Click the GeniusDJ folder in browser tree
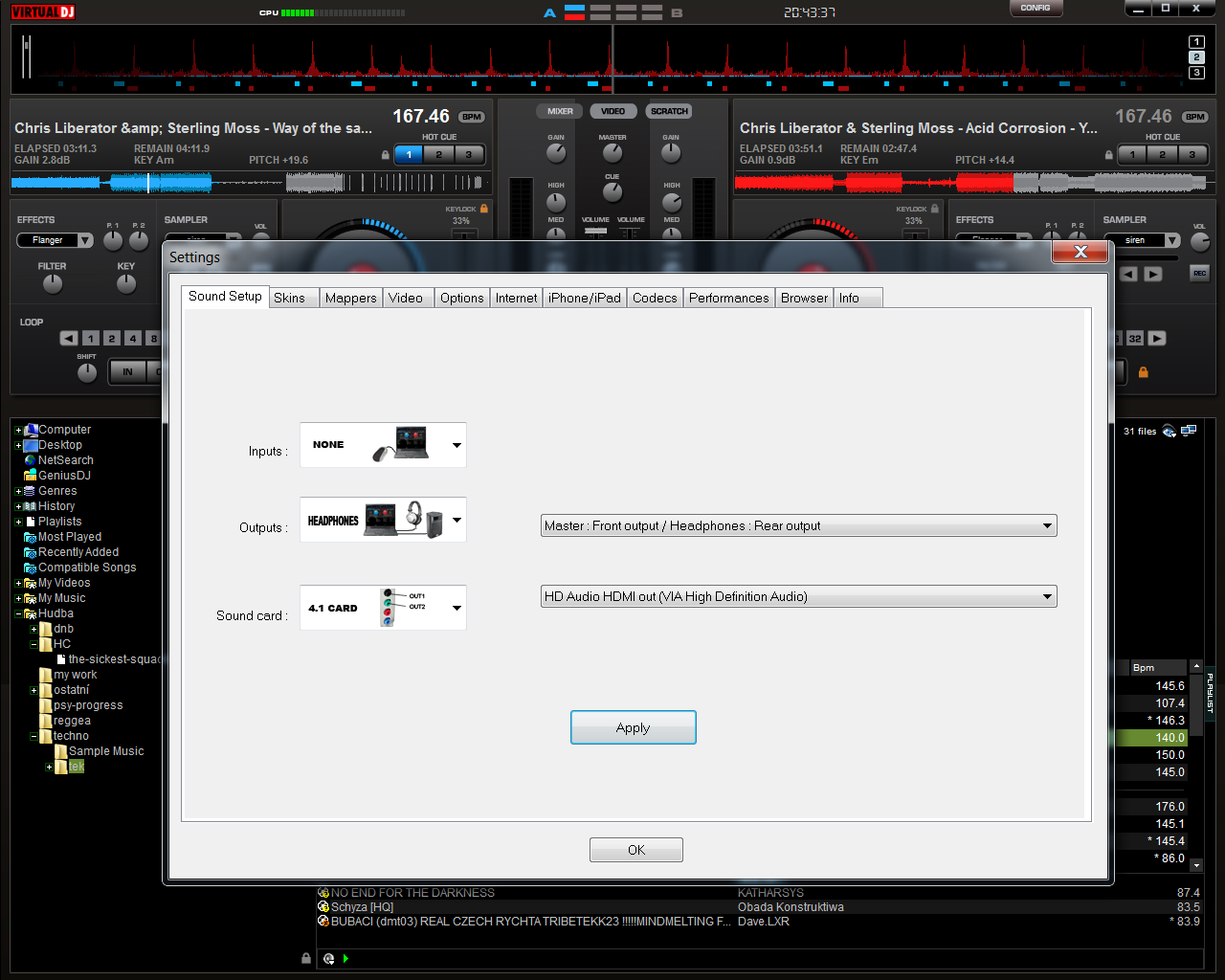This screenshot has width=1225, height=980. [64, 476]
